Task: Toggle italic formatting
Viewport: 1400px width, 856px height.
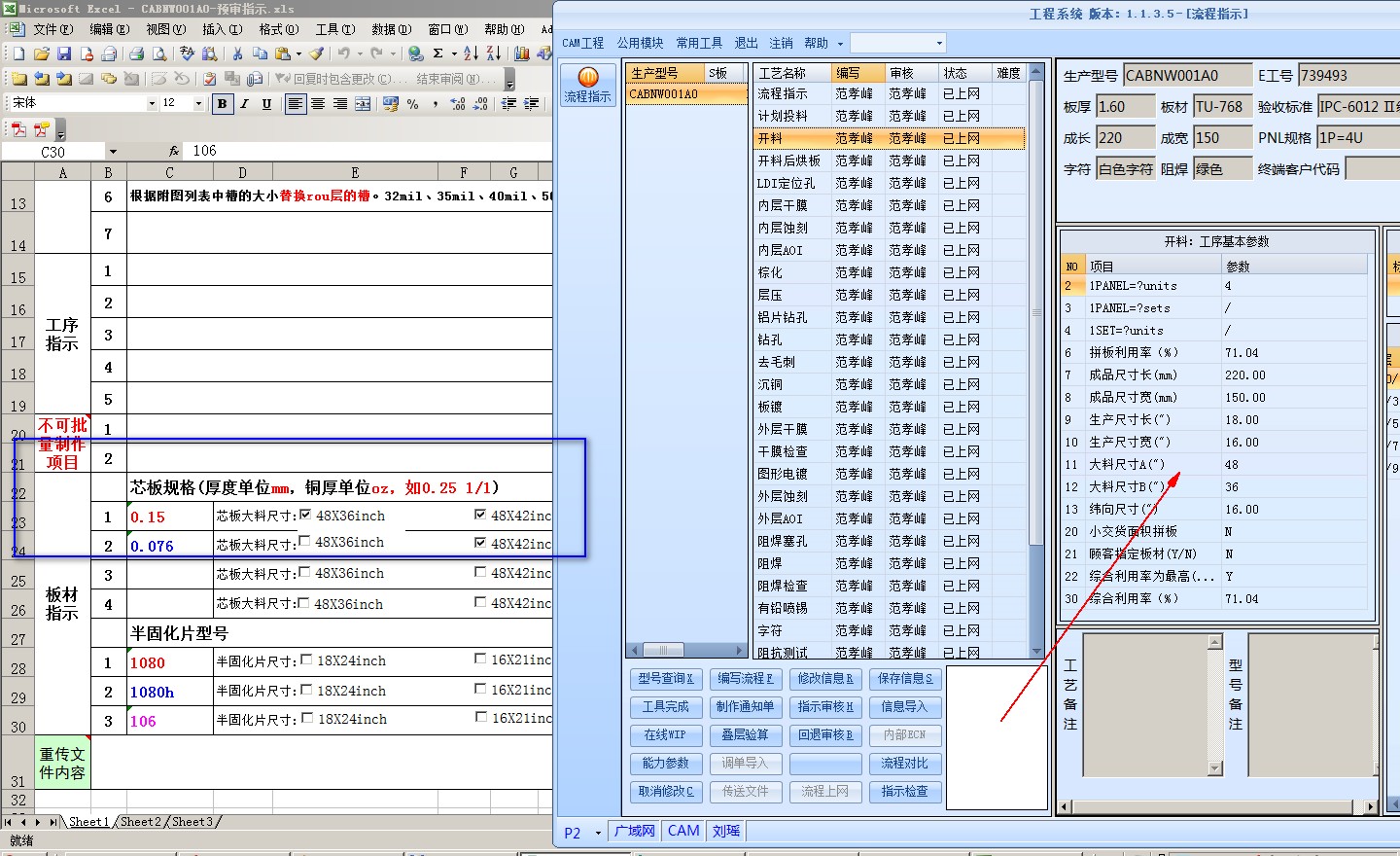Action: 245,103
